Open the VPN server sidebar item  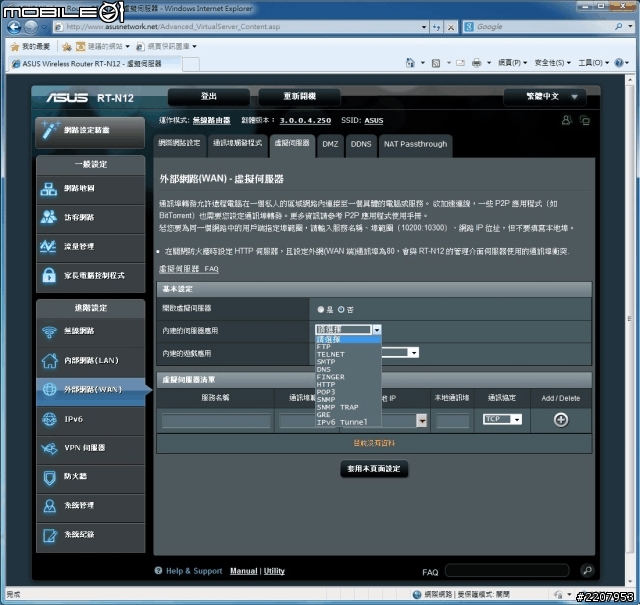[90, 448]
